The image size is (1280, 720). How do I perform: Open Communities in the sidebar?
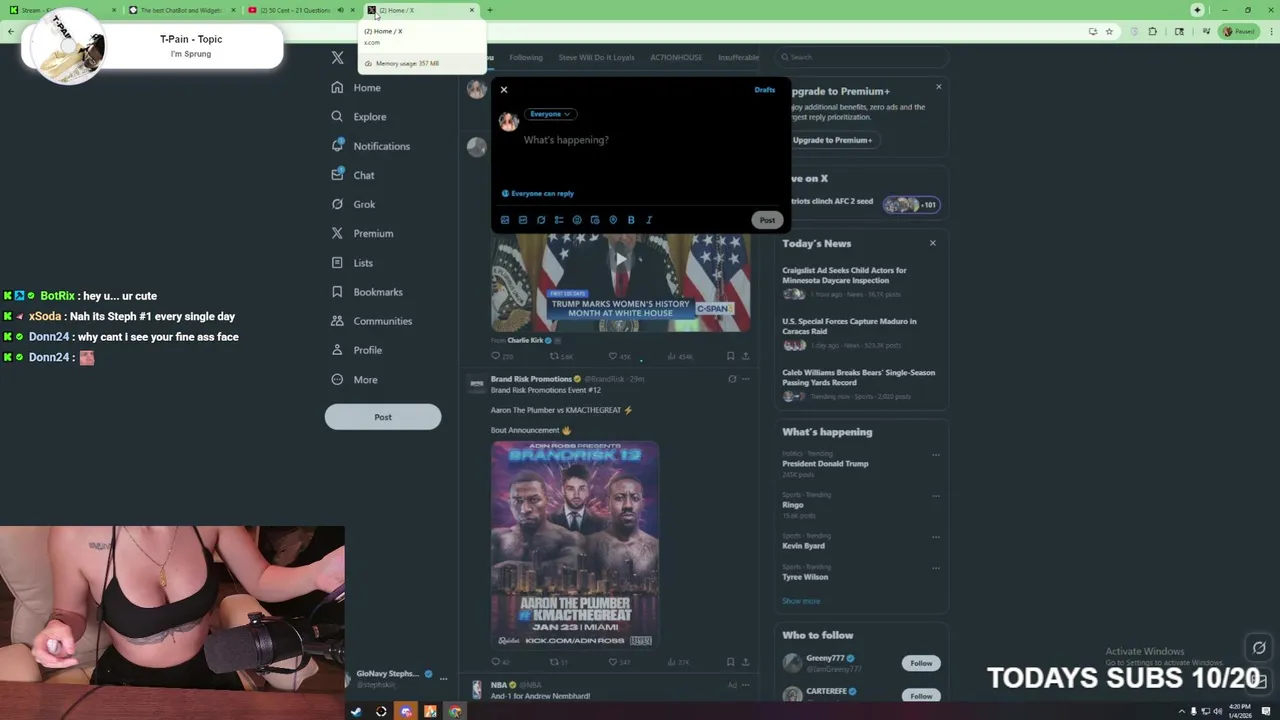[x=372, y=321]
